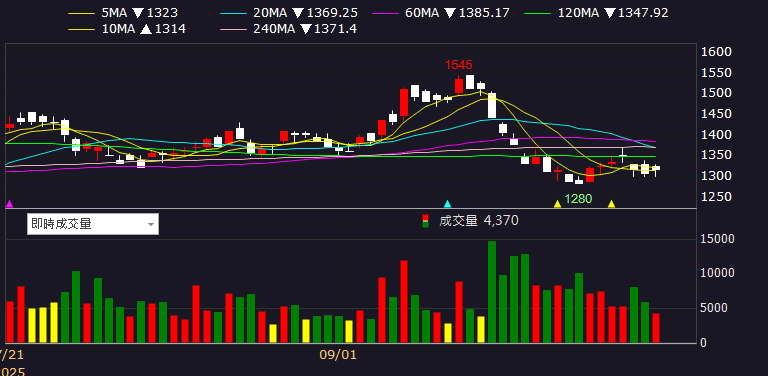
Task: Click the 1450 price axis label
Action: click(716, 114)
